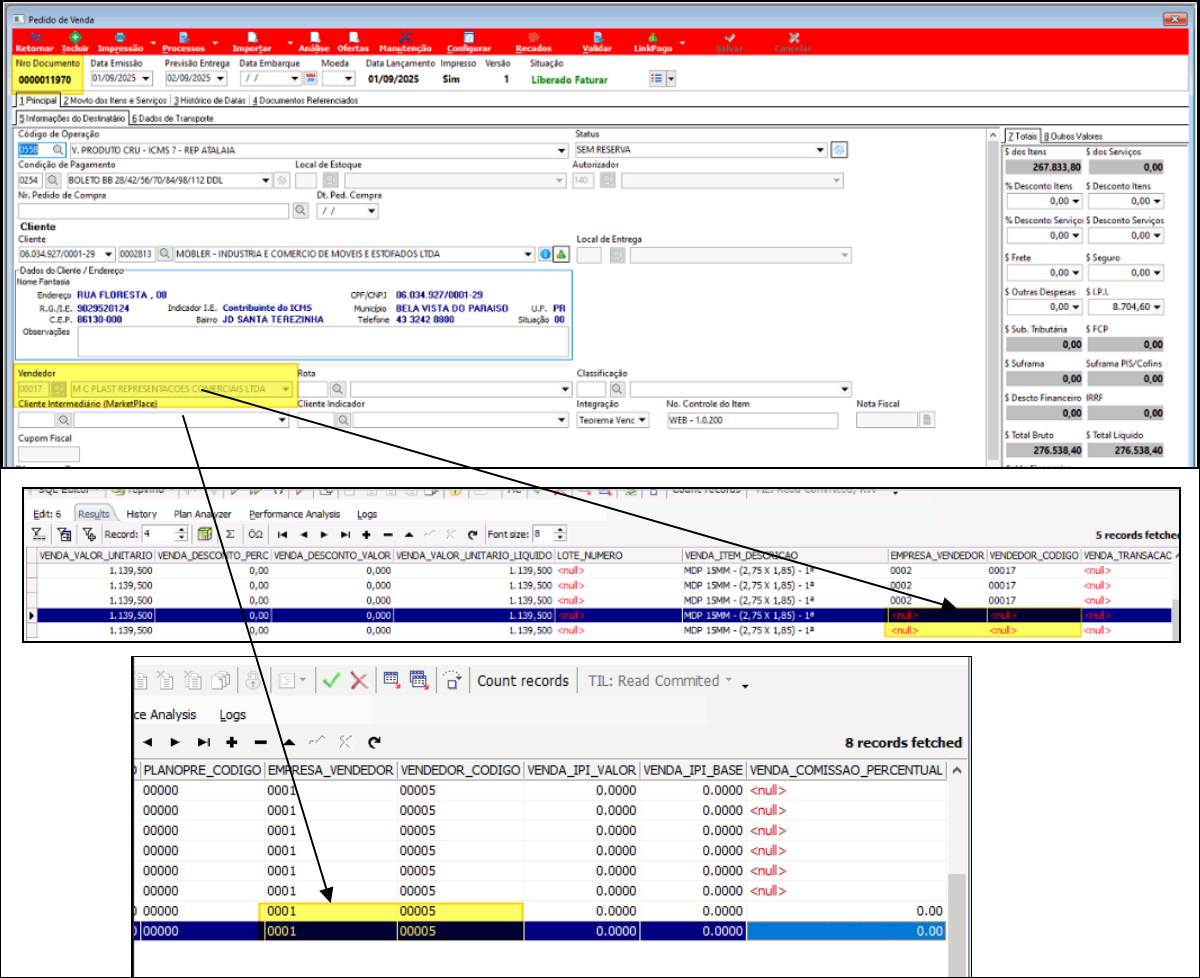Open Data Emissão date dropdown
Image resolution: width=1200 pixels, height=978 pixels.
click(147, 78)
